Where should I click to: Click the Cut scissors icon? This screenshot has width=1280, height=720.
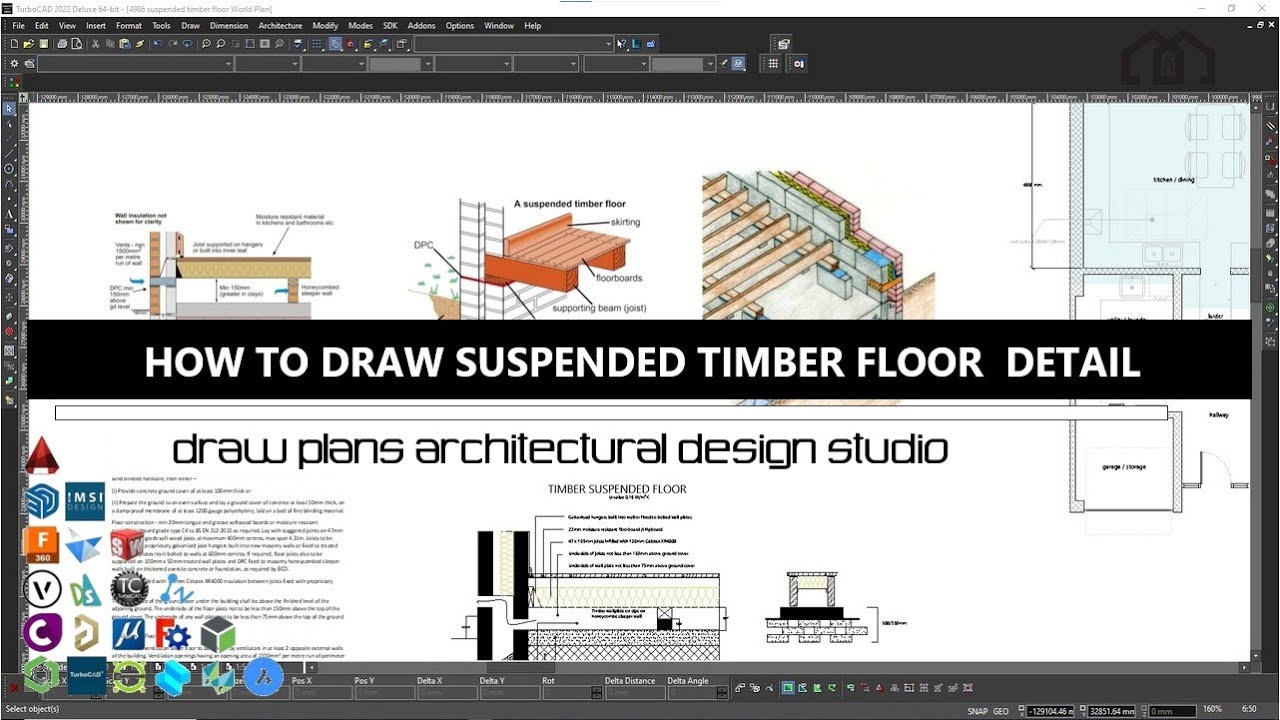click(95, 44)
